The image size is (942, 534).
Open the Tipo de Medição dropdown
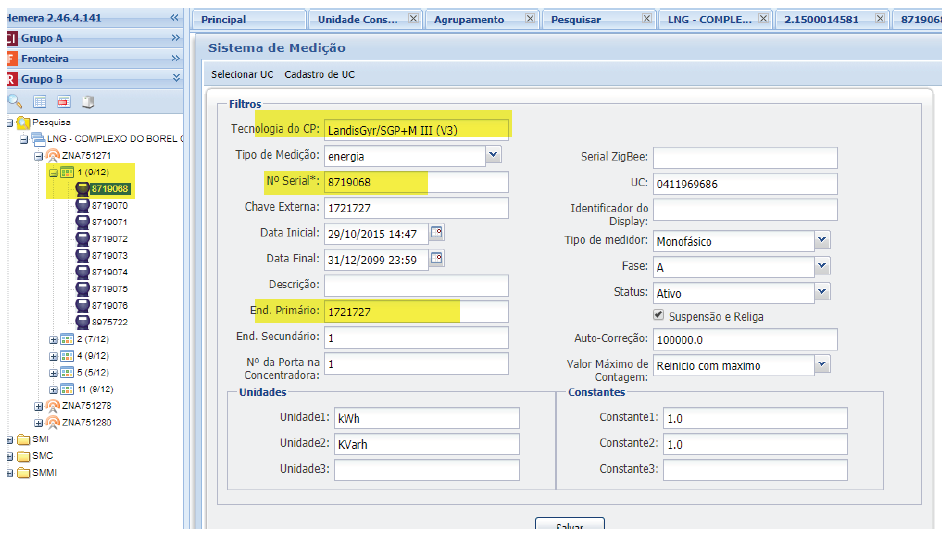[493, 155]
